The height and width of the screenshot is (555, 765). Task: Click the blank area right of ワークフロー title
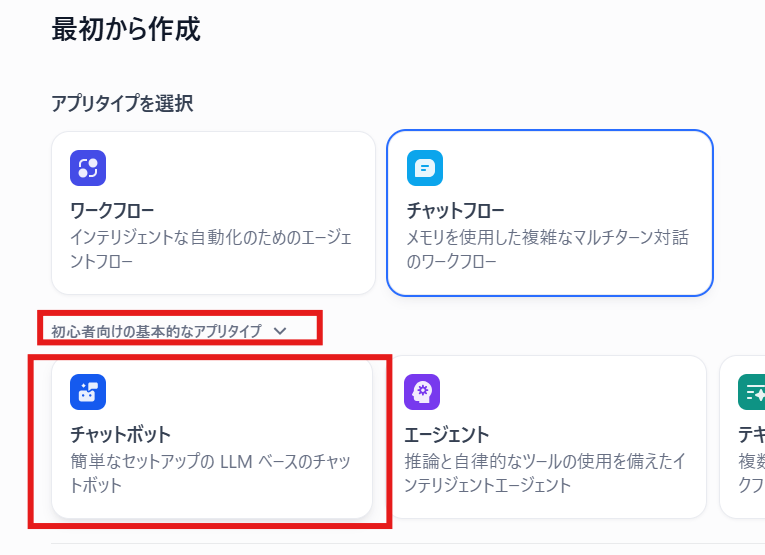(260, 211)
